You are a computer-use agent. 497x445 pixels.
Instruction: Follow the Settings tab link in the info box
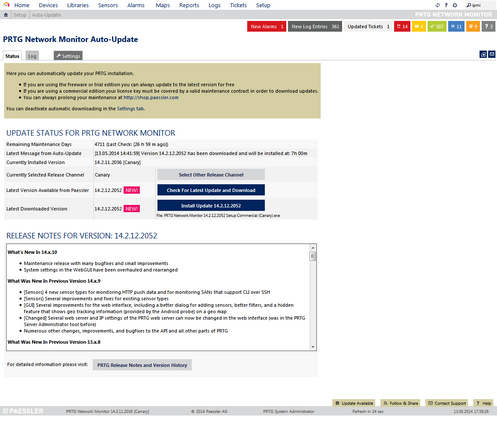point(131,109)
